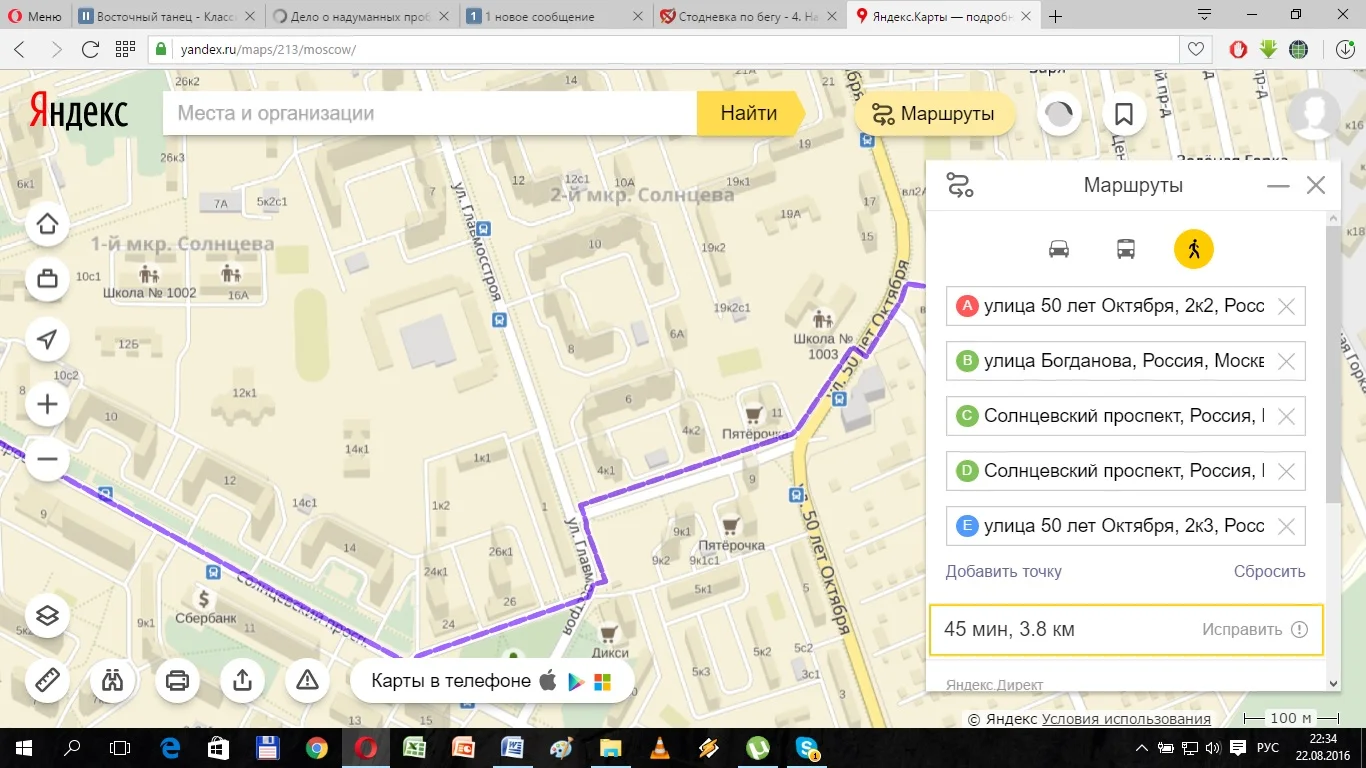Open the Home location shortcut
Image resolution: width=1366 pixels, height=768 pixels.
[47, 224]
